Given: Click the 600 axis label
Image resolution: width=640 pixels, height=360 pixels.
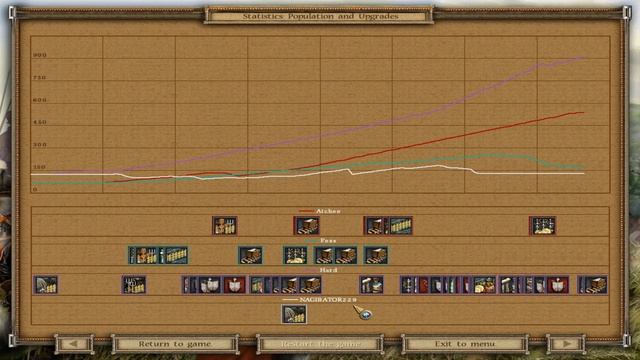Looking at the screenshot, I should (40, 100).
